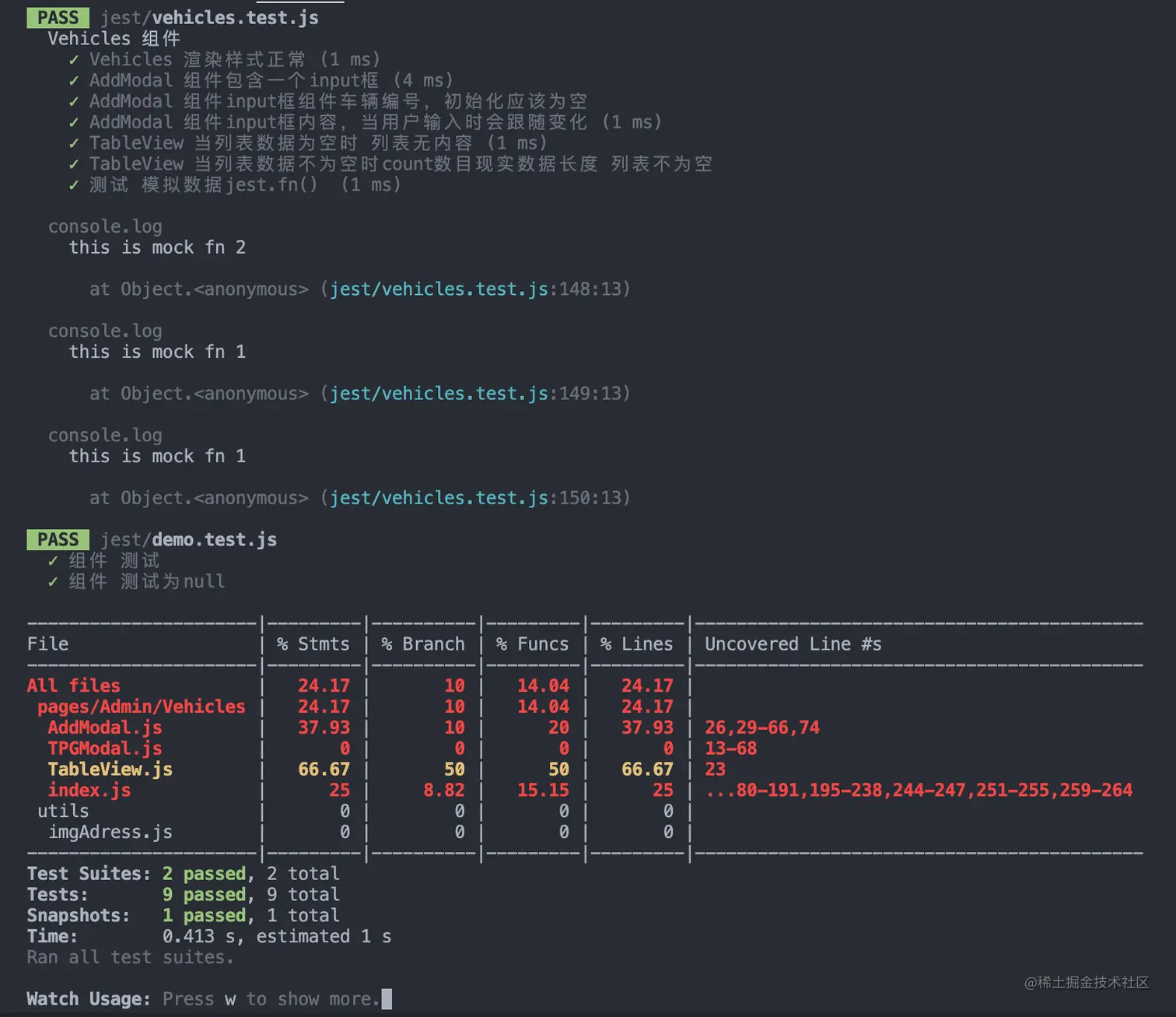Click the 'Ran all test suites.' line

pyautogui.click(x=131, y=957)
